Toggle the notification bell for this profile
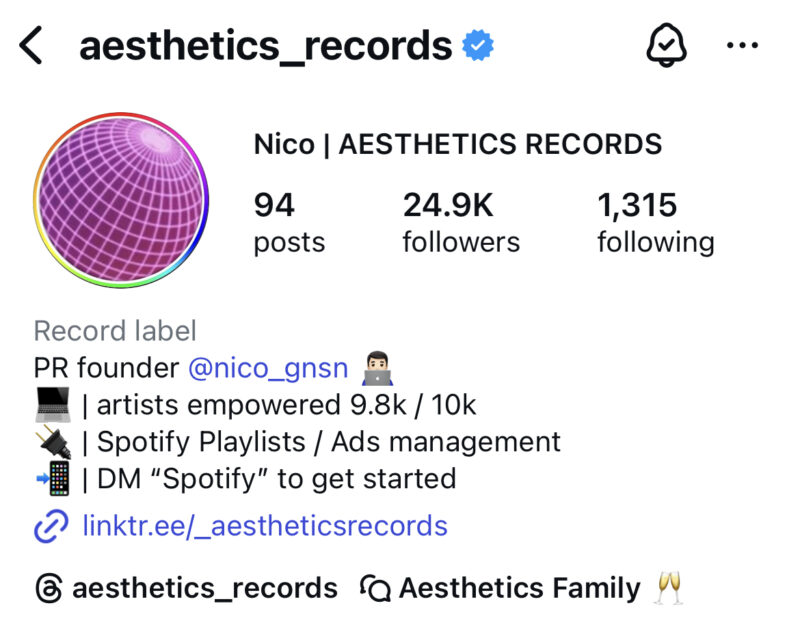Viewport: 800px width, 623px height. pos(666,45)
